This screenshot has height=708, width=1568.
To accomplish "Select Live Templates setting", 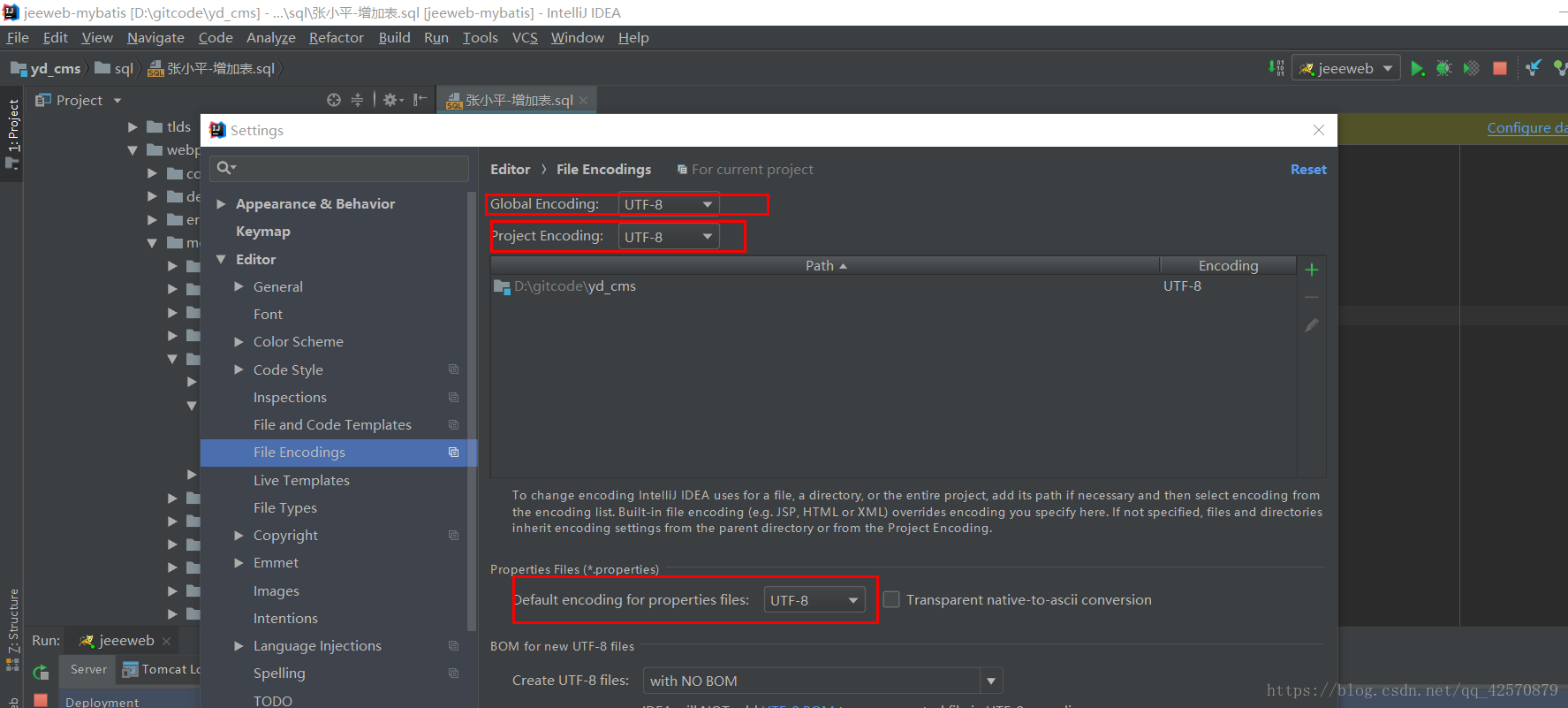I will pyautogui.click(x=301, y=480).
